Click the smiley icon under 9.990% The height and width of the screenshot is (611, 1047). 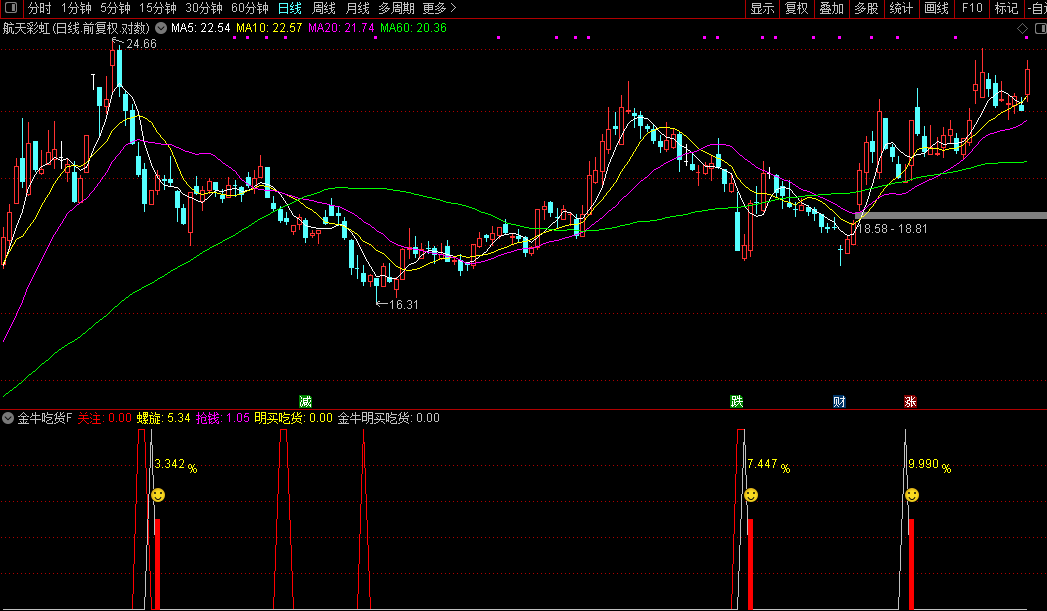point(911,495)
